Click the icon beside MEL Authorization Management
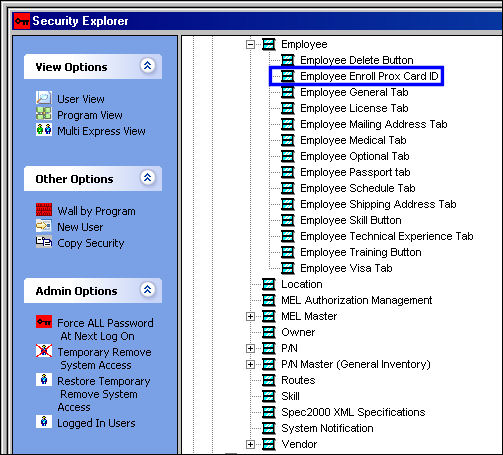The width and height of the screenshot is (503, 455). click(269, 300)
